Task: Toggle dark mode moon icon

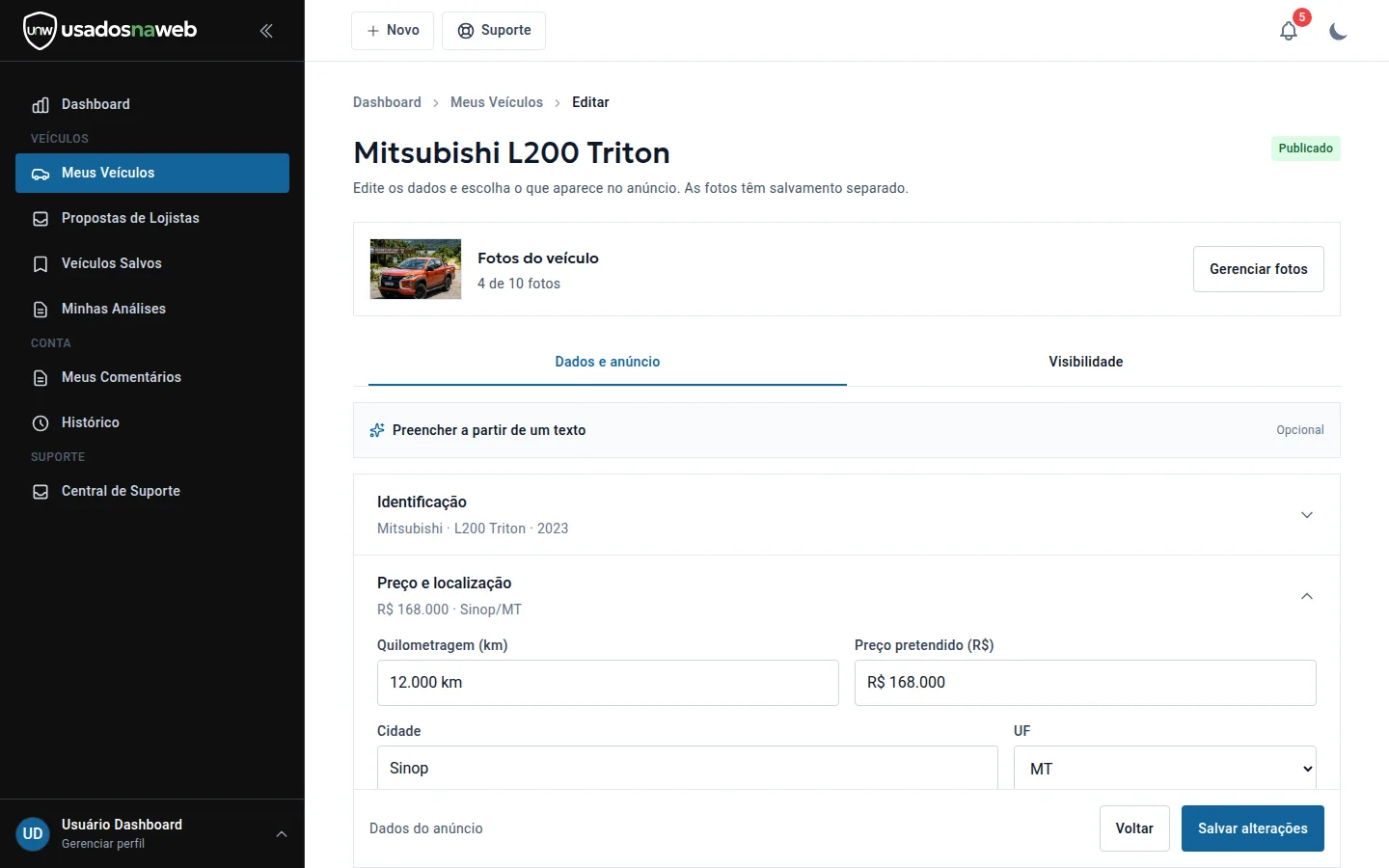Action: [1338, 31]
